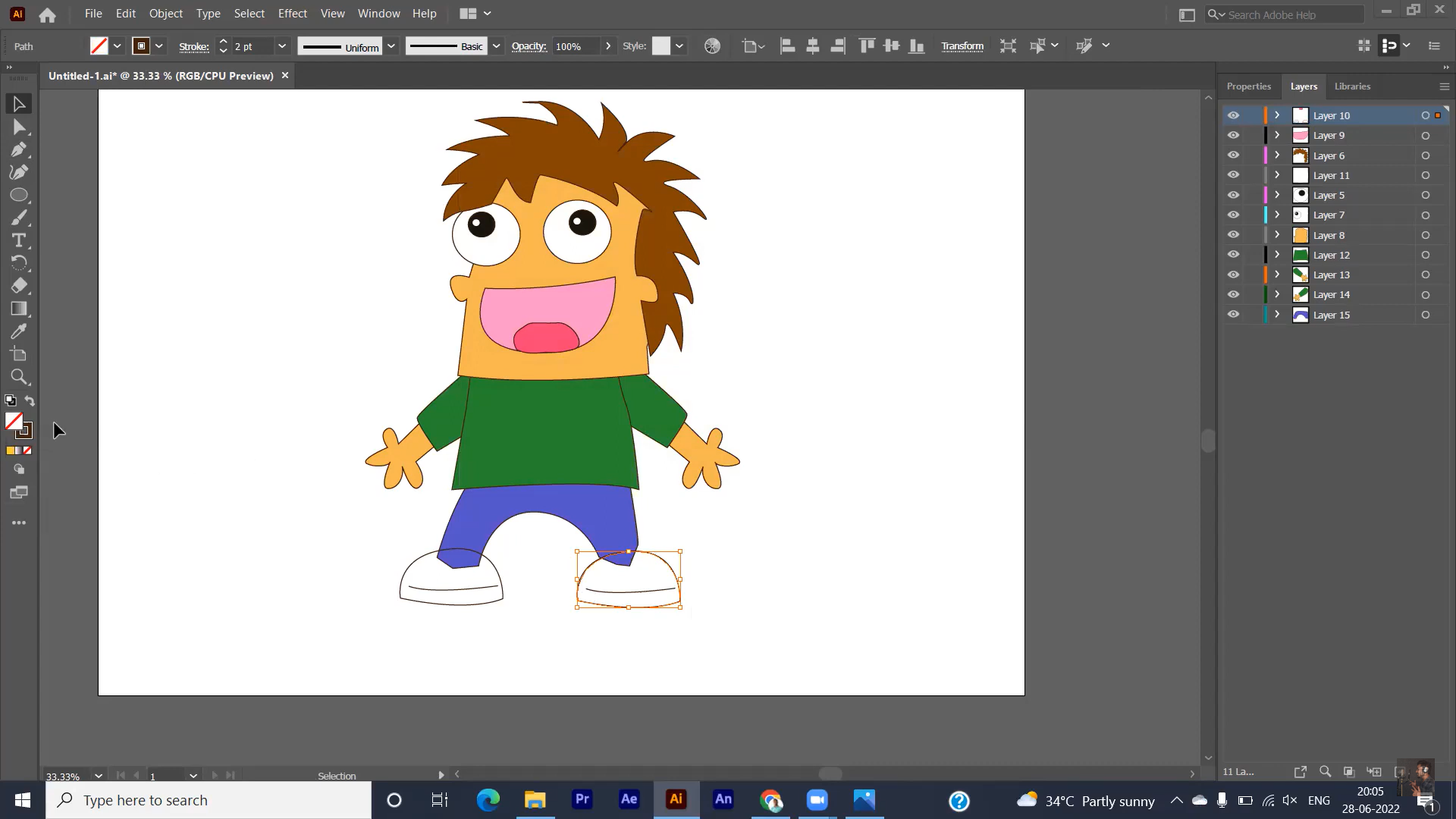Screen dimensions: 1456x819
Task: Click Vertical Align Top icon
Action: point(867,46)
